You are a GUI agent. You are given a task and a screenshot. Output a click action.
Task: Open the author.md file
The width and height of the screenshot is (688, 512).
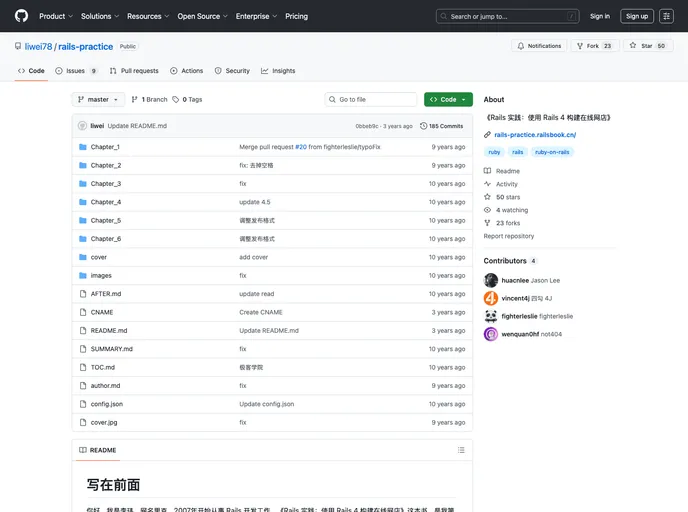point(105,386)
